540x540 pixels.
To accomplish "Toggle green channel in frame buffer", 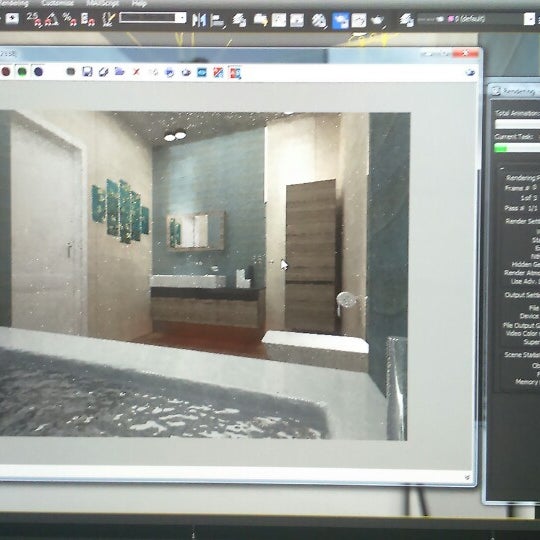I will (x=22, y=72).
